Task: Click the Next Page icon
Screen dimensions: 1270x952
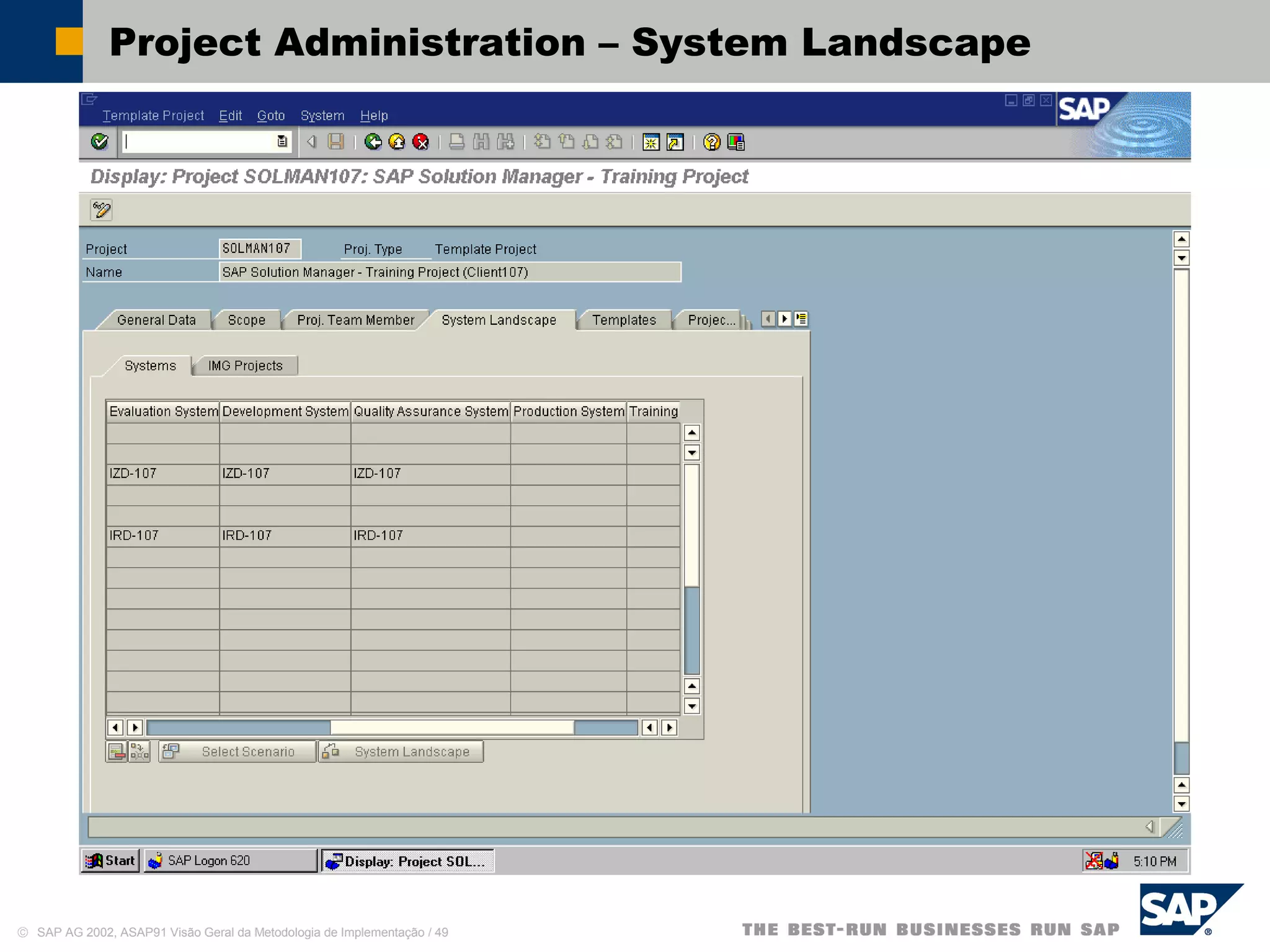Action: (x=590, y=142)
